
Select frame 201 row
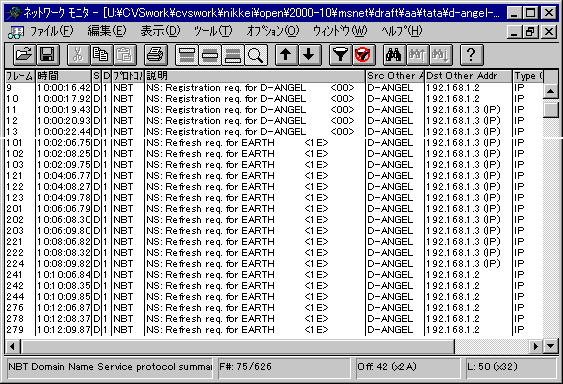(274, 209)
